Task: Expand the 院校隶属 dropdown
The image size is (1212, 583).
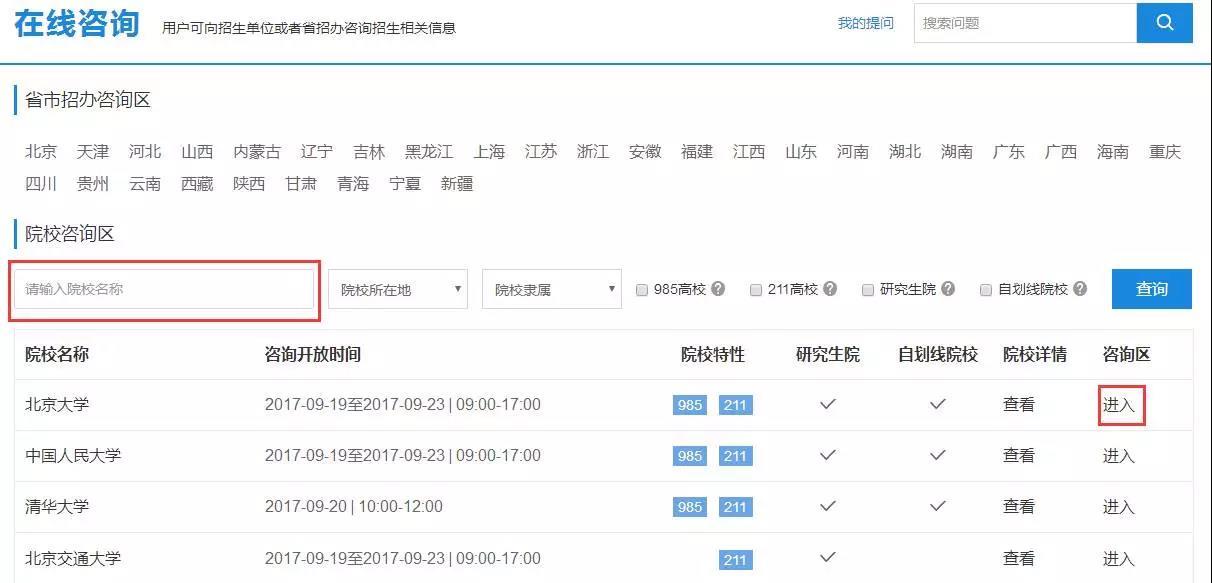Action: pyautogui.click(x=552, y=290)
